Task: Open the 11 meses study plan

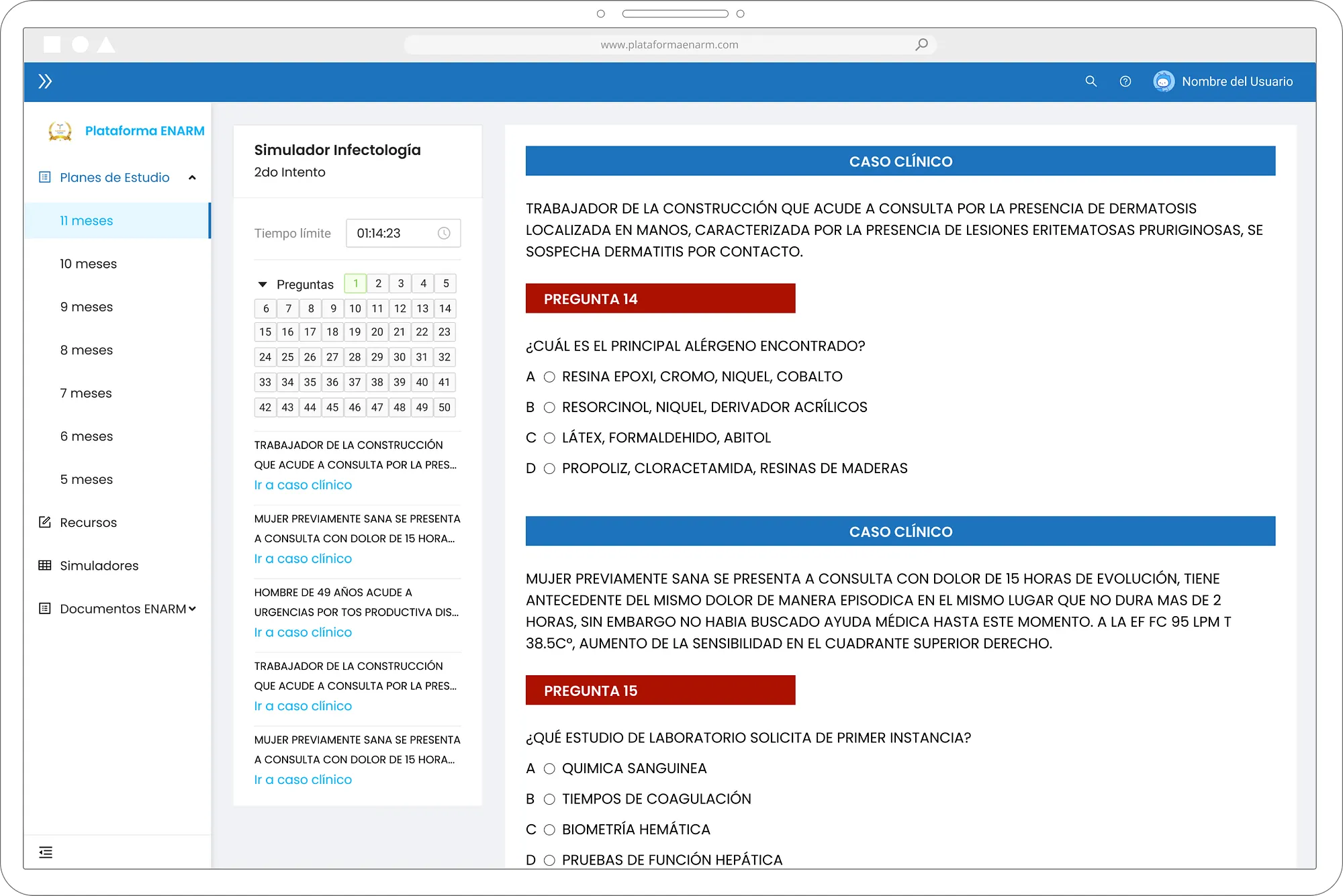Action: point(117,221)
